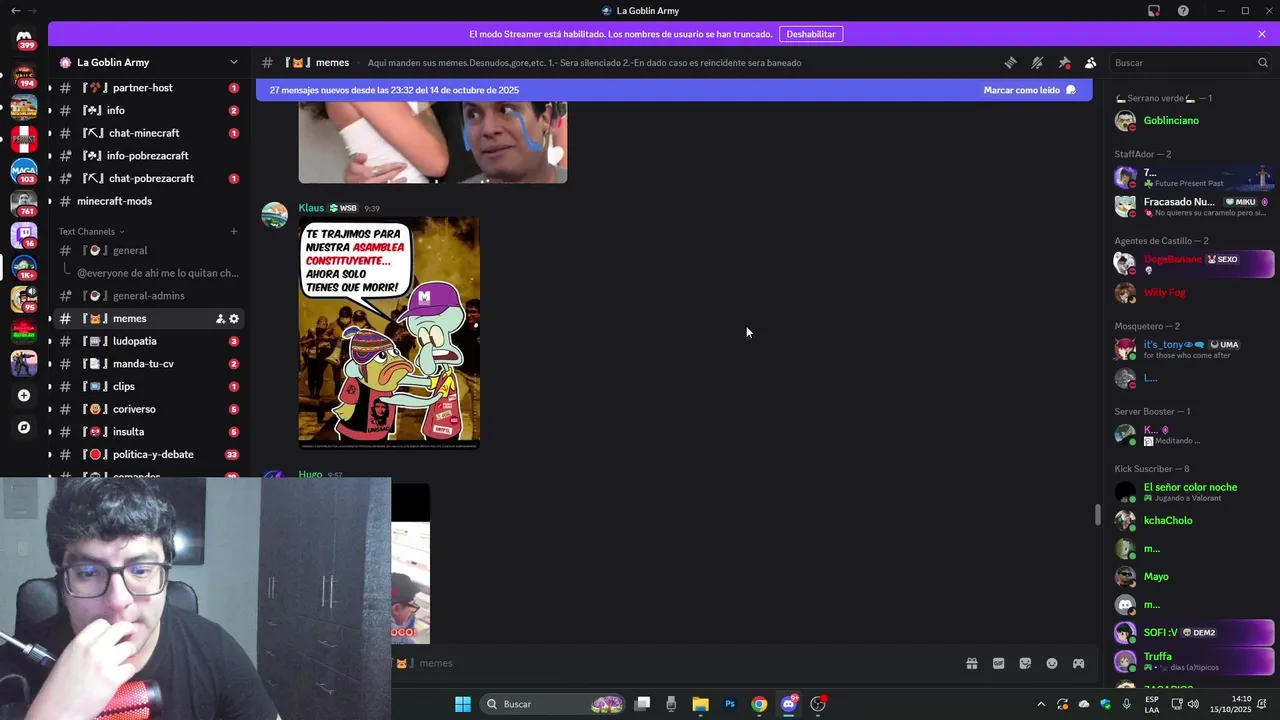Open minecraft-mods channel
This screenshot has width=1280, height=720.
[x=148, y=201]
